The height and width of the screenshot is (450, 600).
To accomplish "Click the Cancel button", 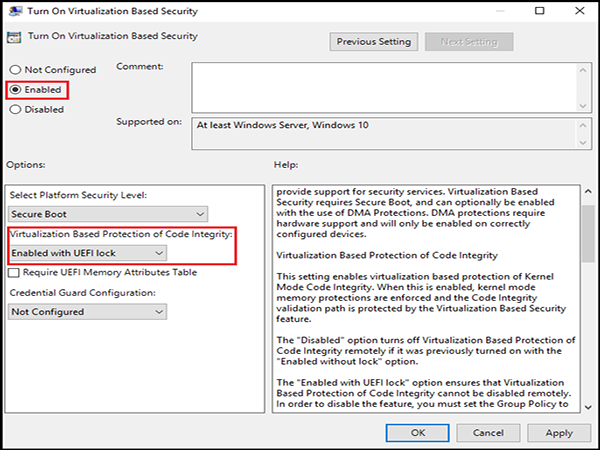I will [x=488, y=433].
